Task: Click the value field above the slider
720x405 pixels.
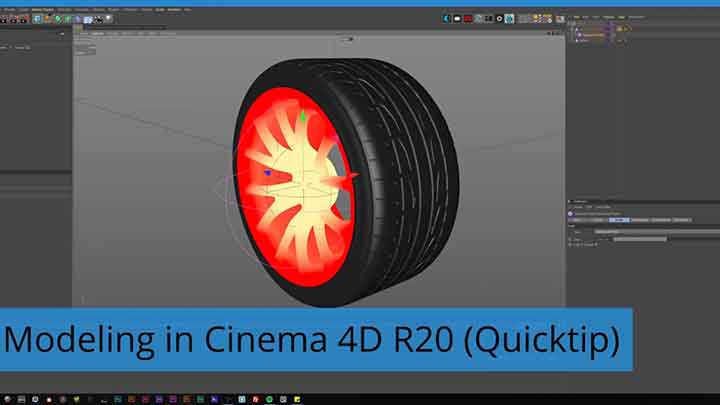Action: [657, 231]
